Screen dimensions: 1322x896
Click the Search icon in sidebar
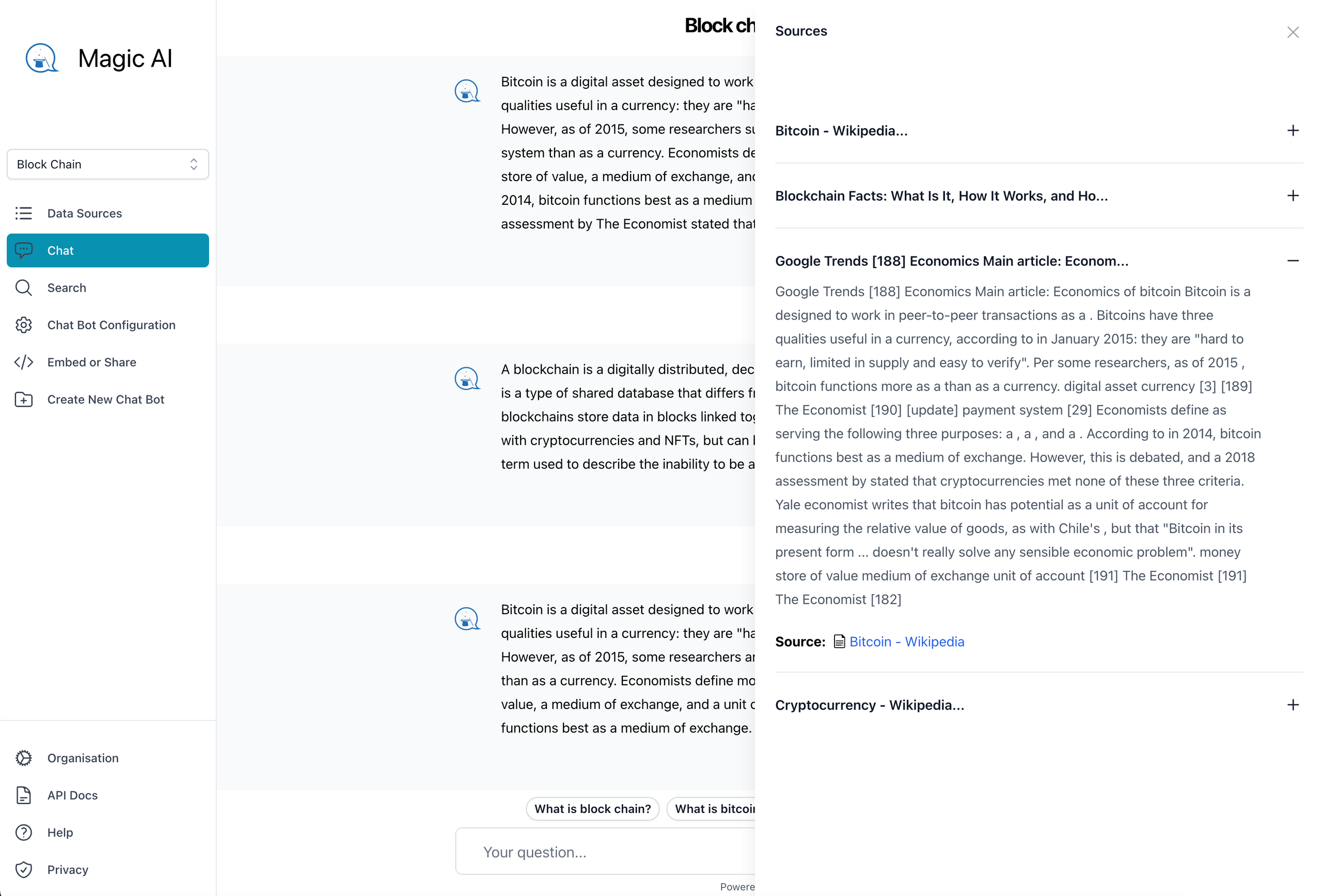(x=25, y=287)
